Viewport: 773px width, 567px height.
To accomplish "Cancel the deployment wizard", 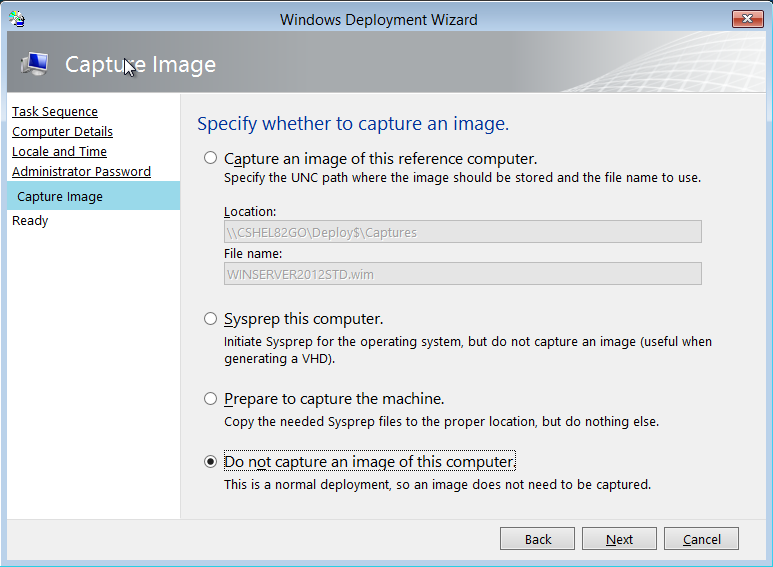I will 701,539.
